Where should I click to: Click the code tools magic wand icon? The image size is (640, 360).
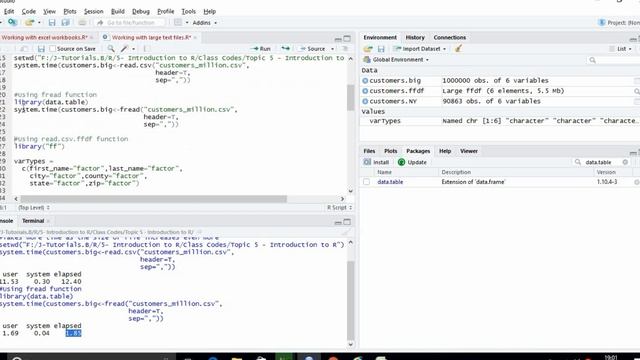(124, 49)
